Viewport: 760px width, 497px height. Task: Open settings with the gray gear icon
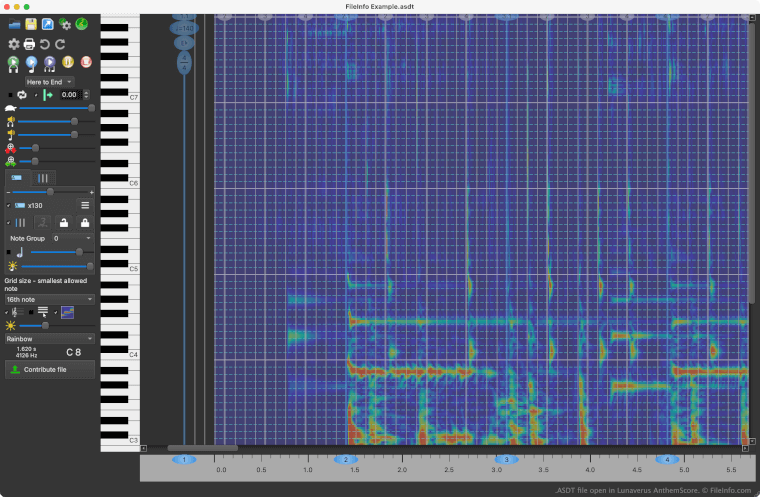(14, 44)
